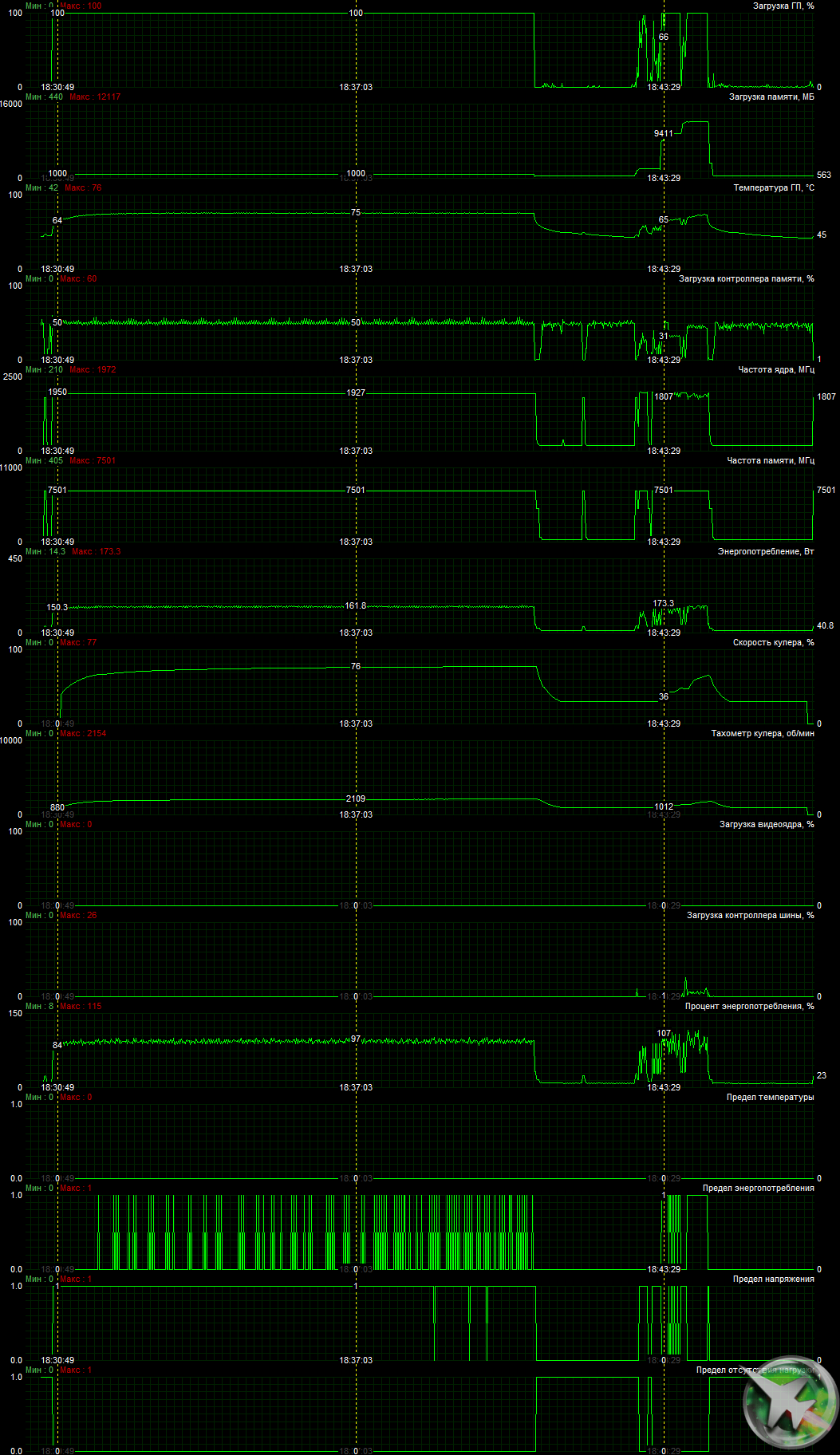The height and width of the screenshot is (1455, 840).
Task: Select the 150.3 value in power graph
Action: pyautogui.click(x=57, y=607)
